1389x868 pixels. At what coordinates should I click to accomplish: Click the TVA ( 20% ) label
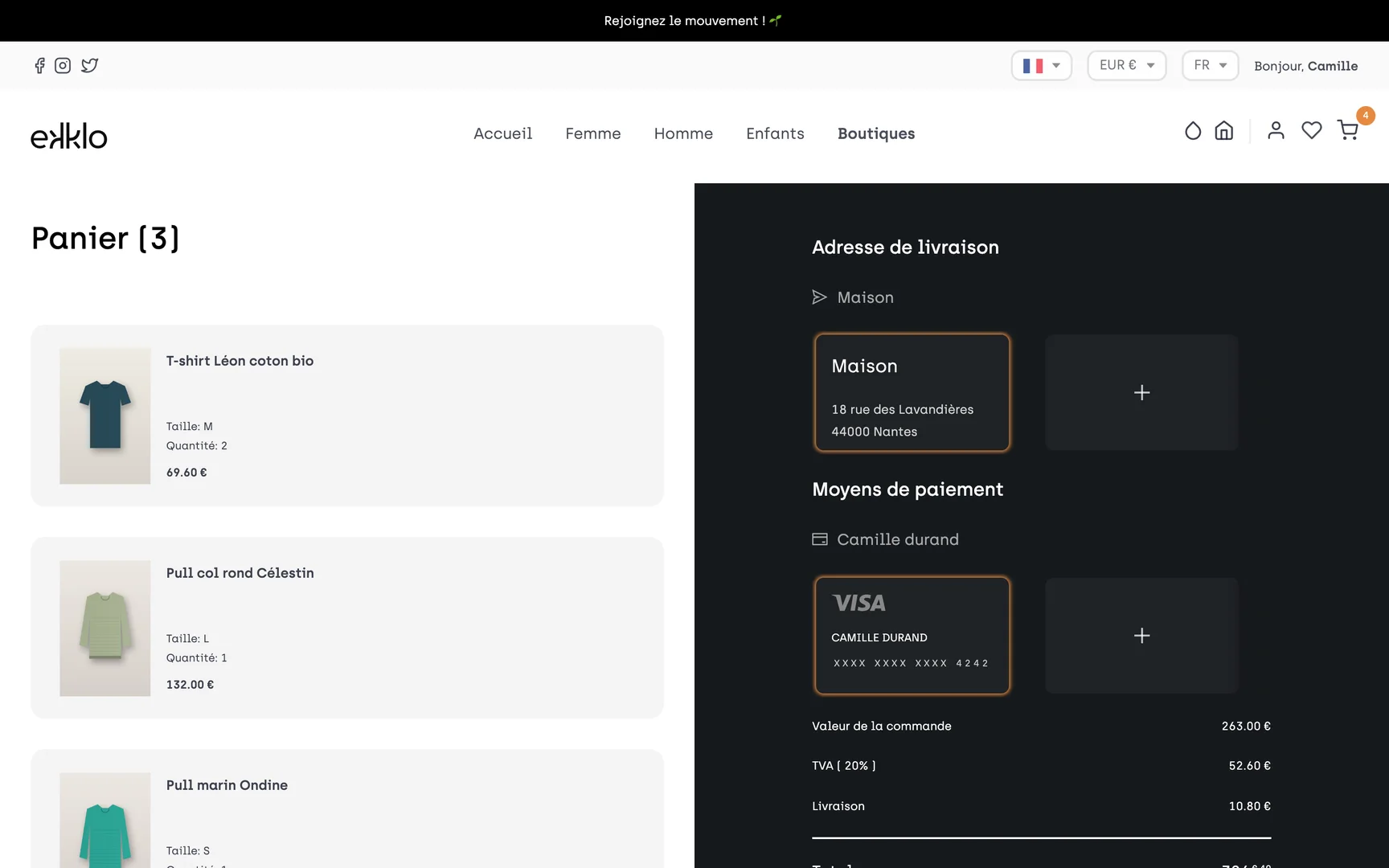click(844, 766)
